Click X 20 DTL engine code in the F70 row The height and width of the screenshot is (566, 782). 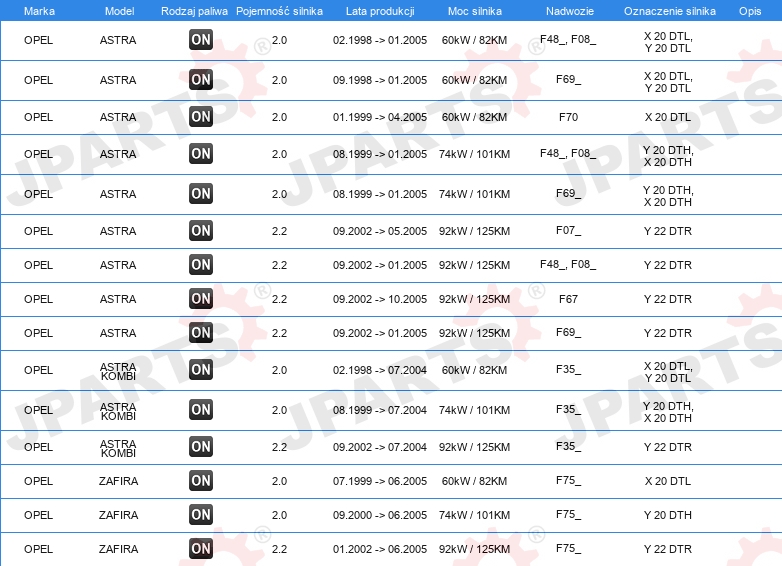[x=668, y=117]
